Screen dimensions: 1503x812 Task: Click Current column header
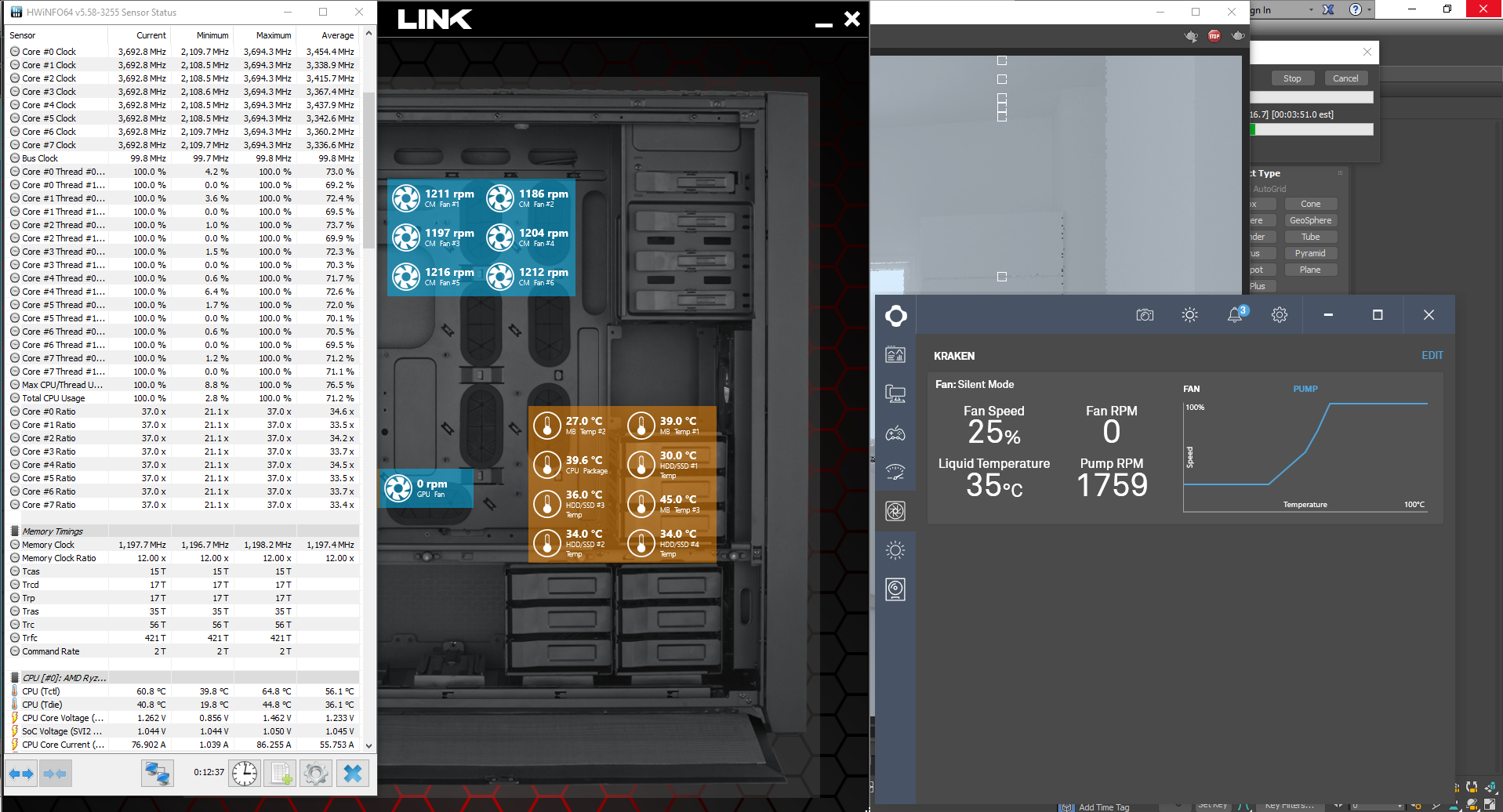[151, 35]
